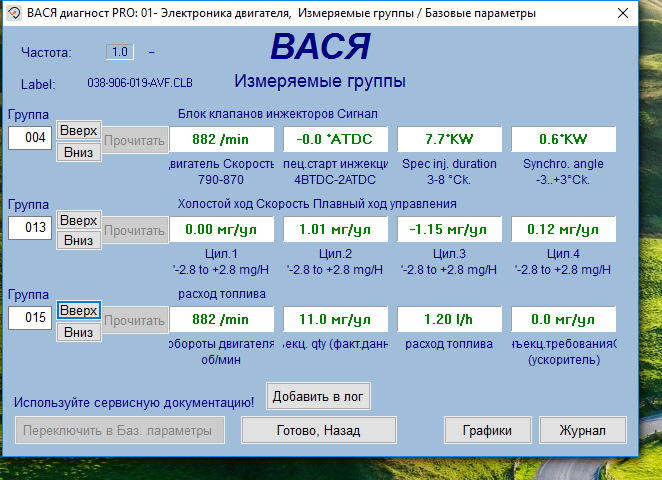Open the Журнал log
This screenshot has height=480, width=662.
[x=583, y=430]
